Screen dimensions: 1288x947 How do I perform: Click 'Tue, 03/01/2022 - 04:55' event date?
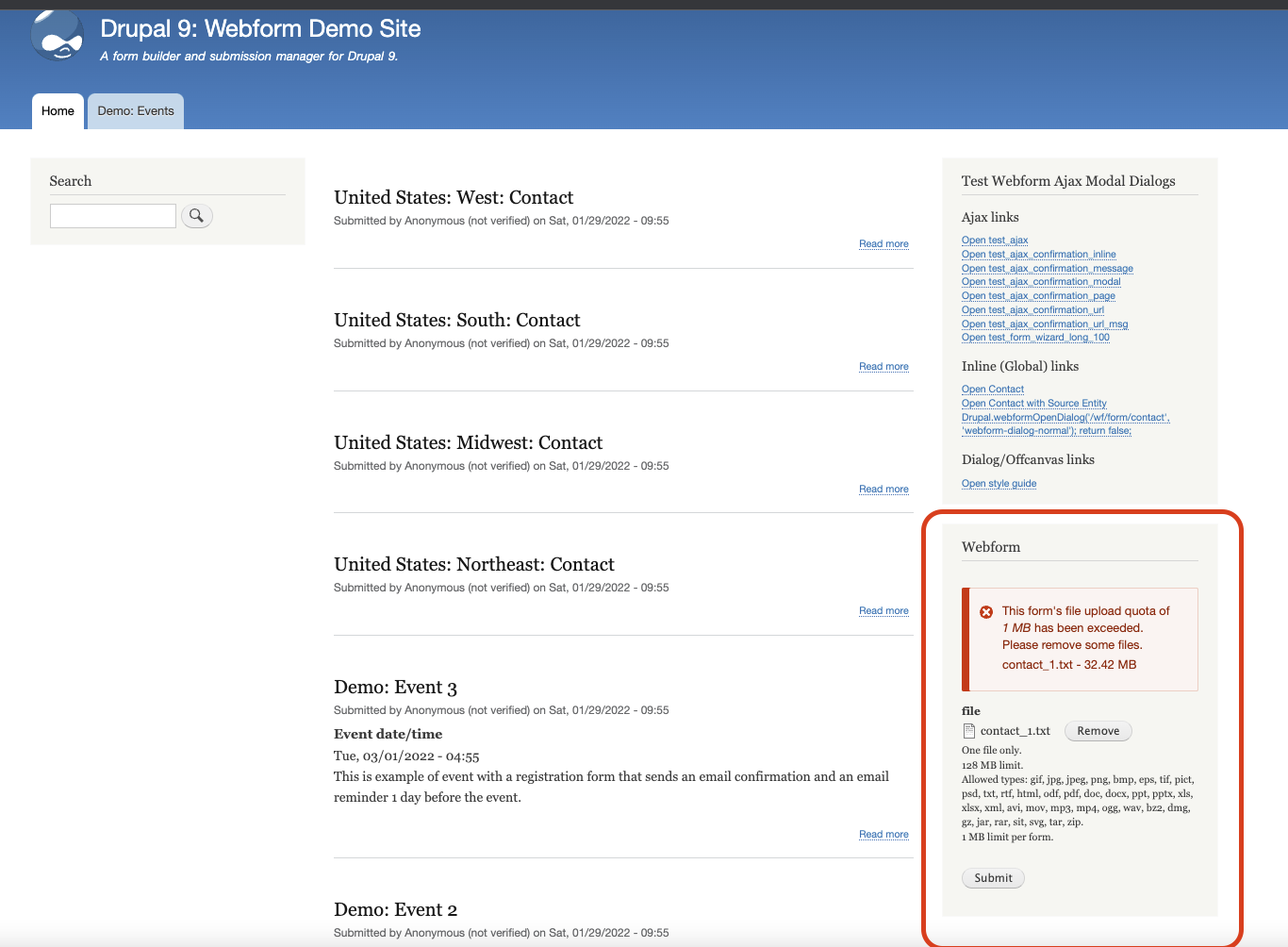coord(406,756)
